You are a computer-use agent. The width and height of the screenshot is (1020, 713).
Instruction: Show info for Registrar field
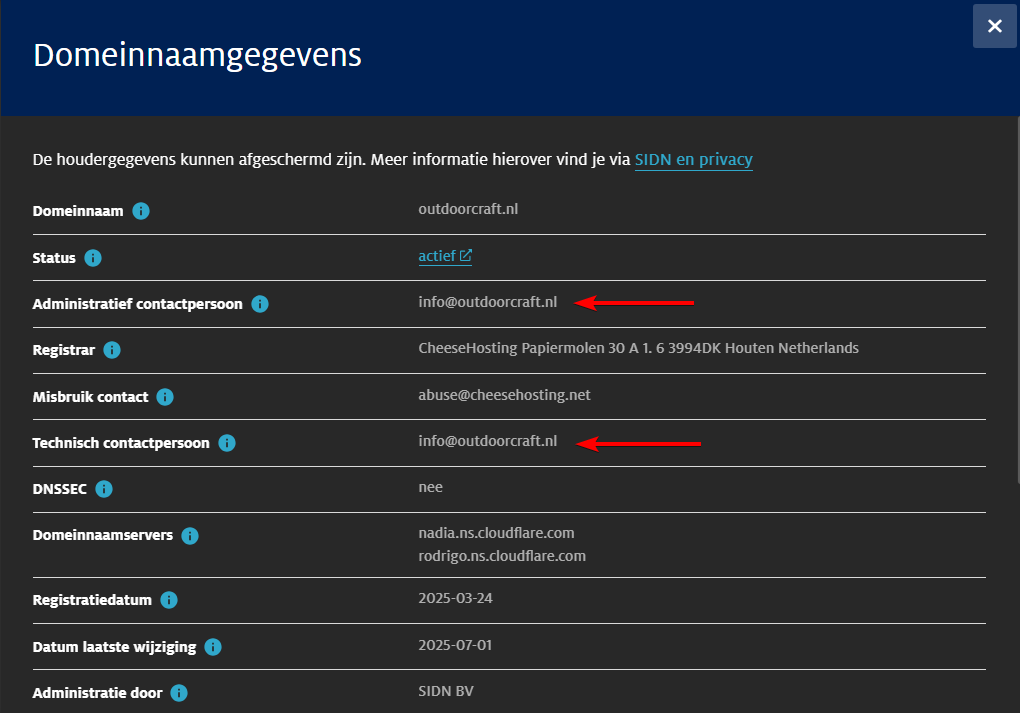tap(112, 351)
